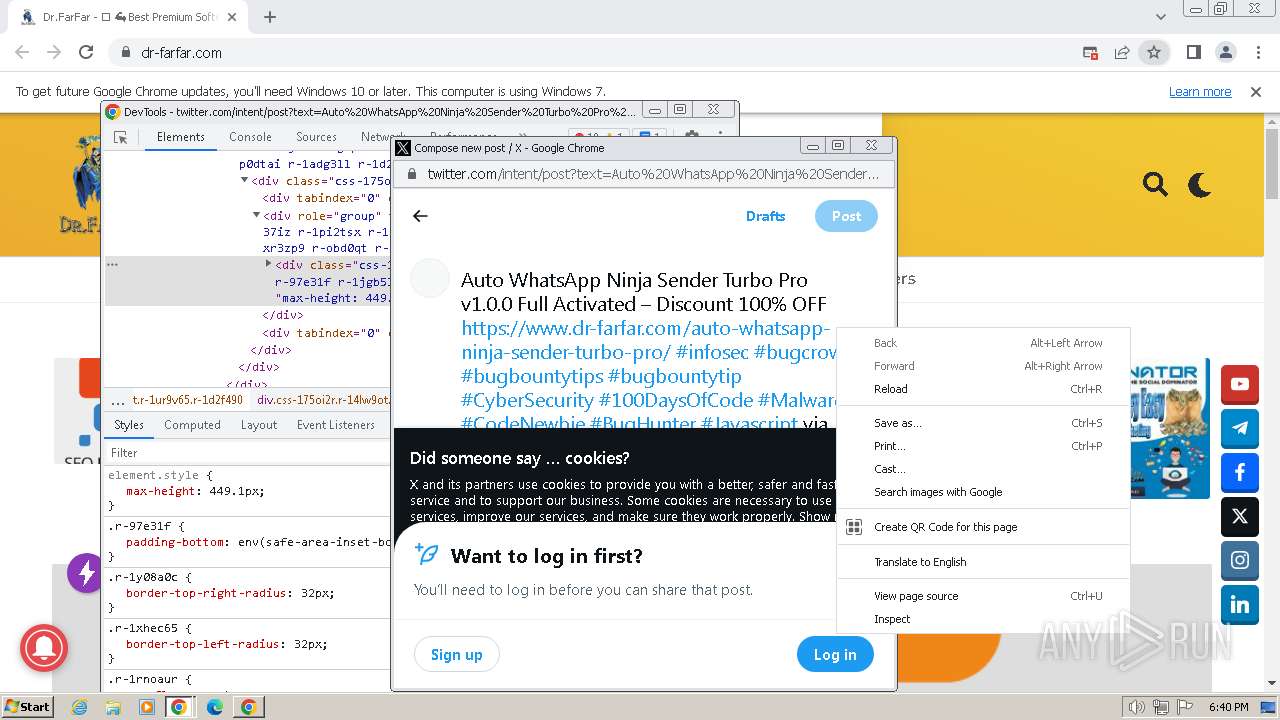
Task: Choose View page source
Action: click(983, 596)
